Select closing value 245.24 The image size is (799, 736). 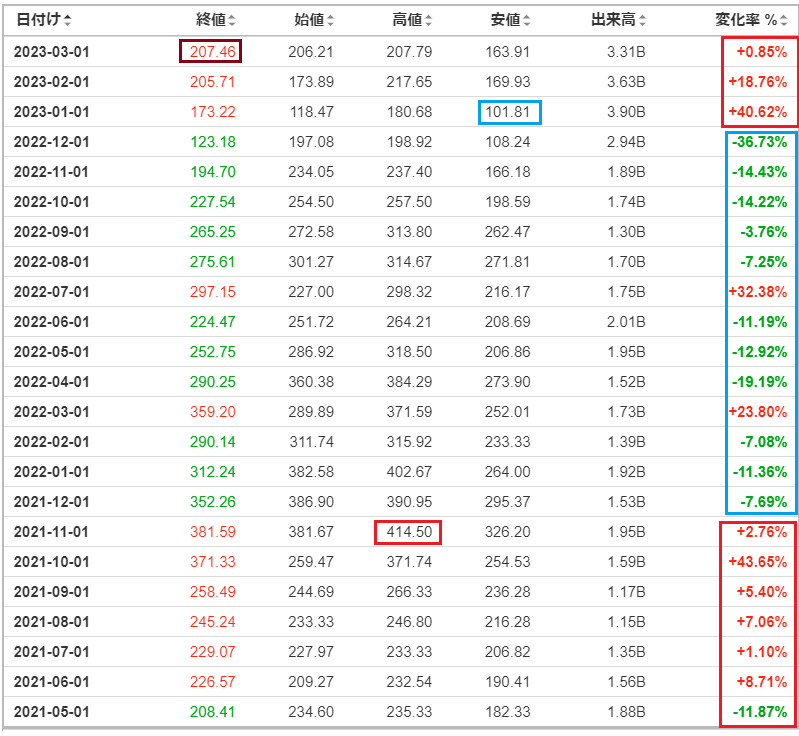point(213,622)
